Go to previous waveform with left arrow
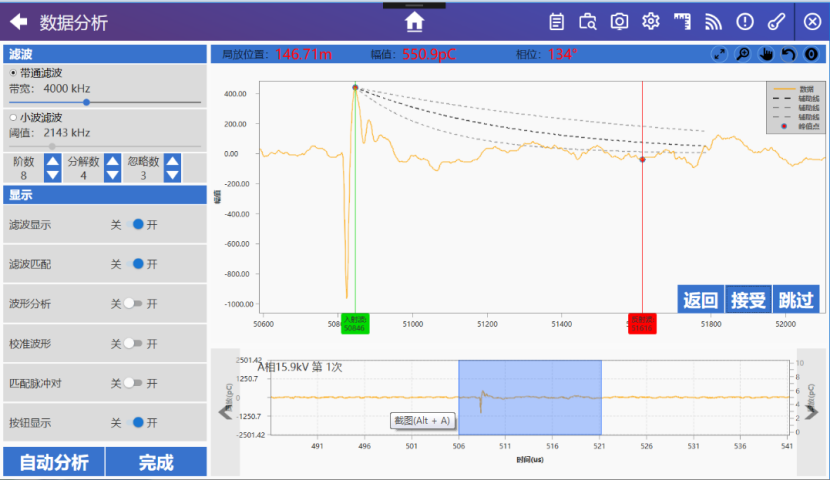 coord(226,412)
